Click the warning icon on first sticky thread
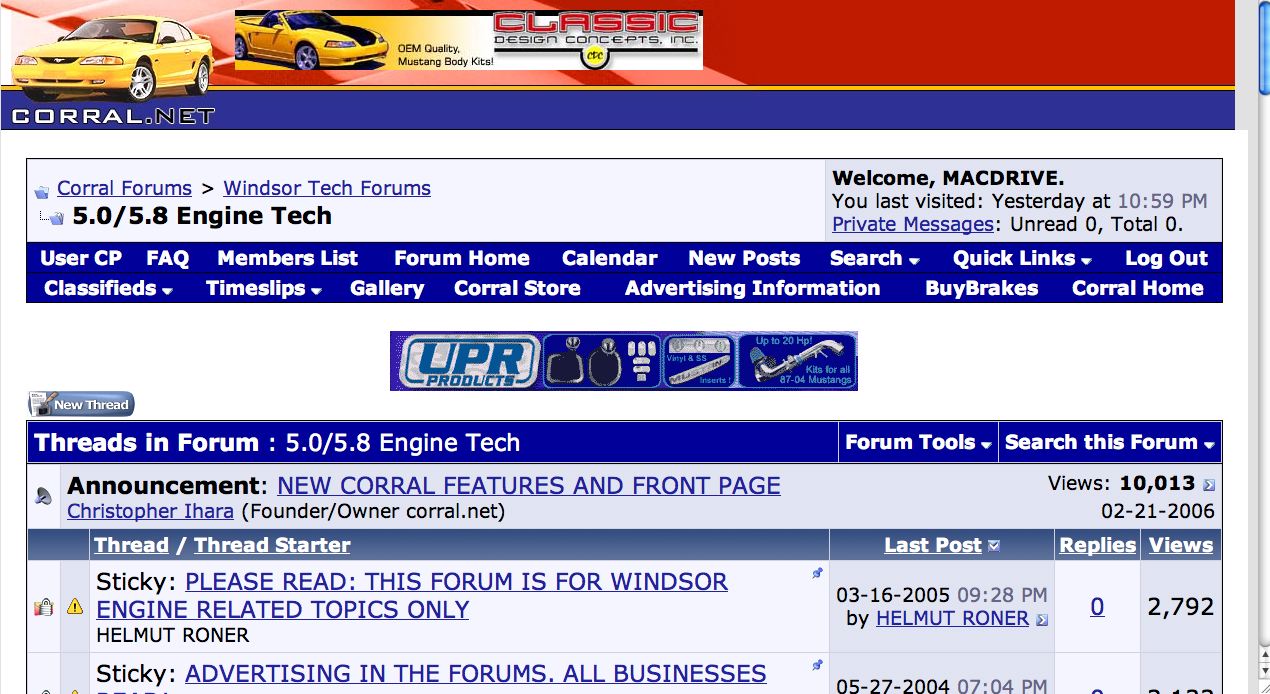 [75, 606]
